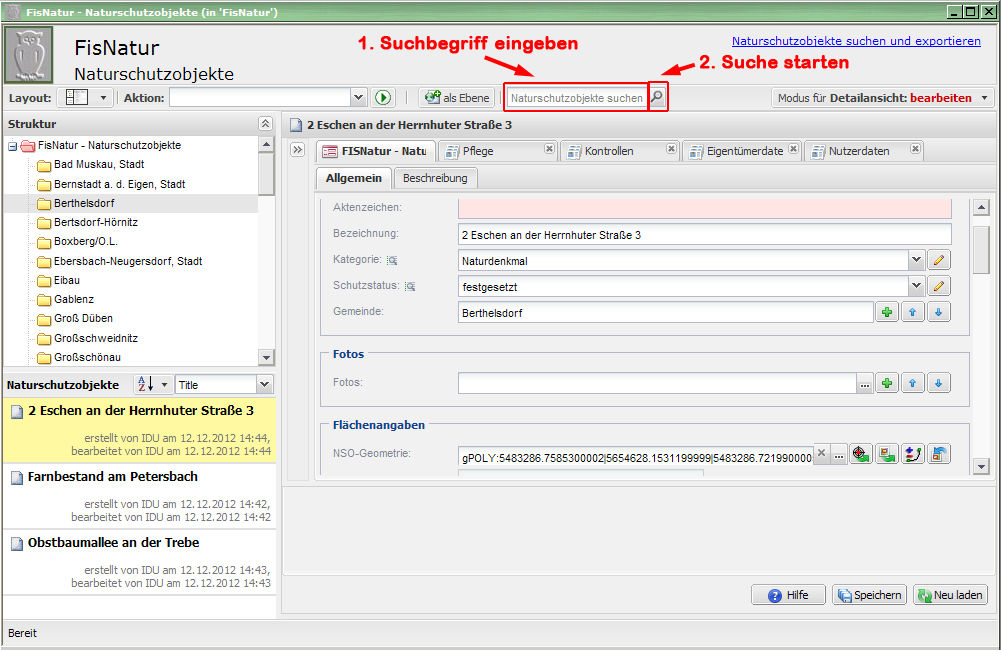The height and width of the screenshot is (650, 1001).
Task: Click the Speichern button
Action: point(869,595)
